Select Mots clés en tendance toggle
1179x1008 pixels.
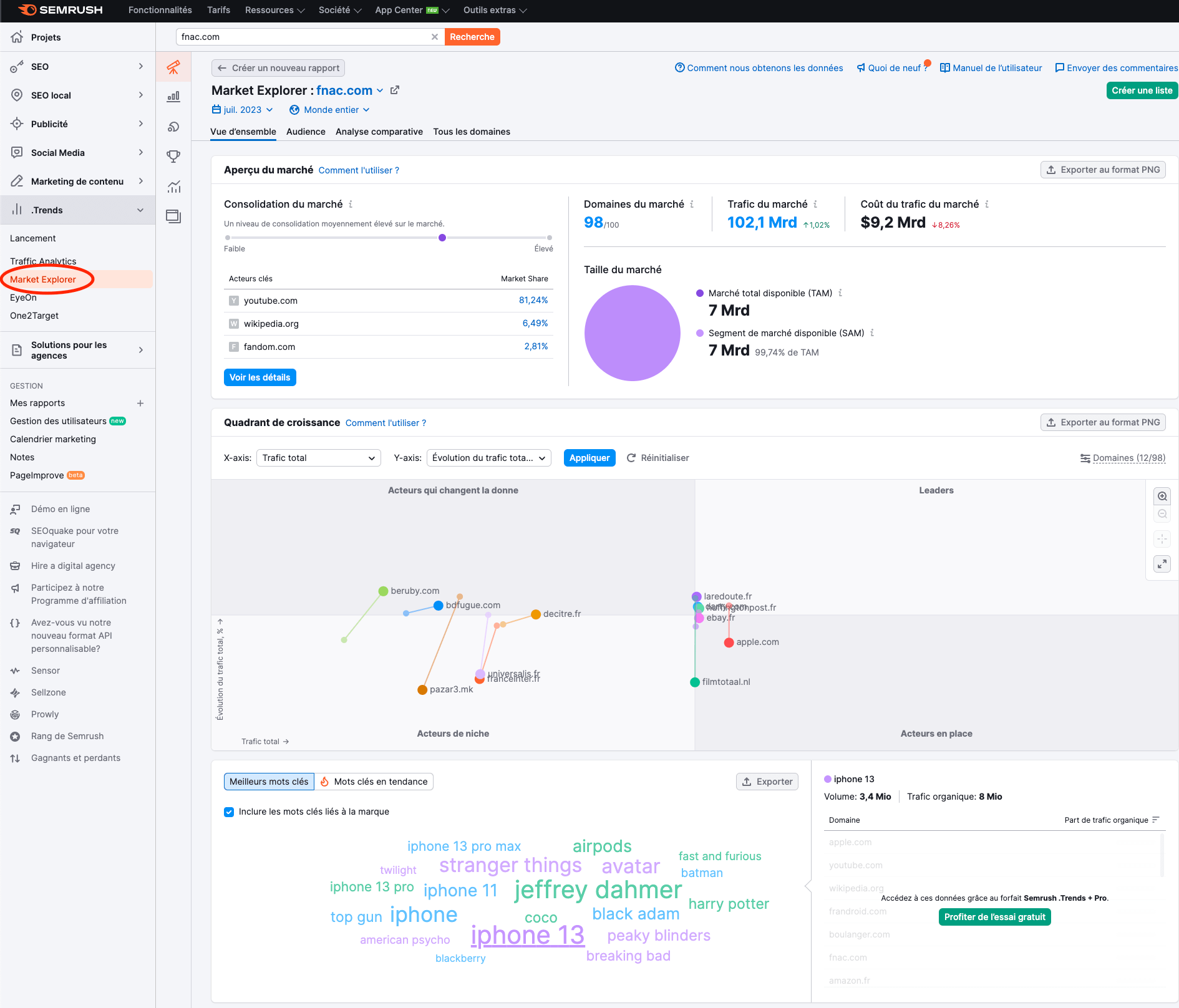(374, 782)
